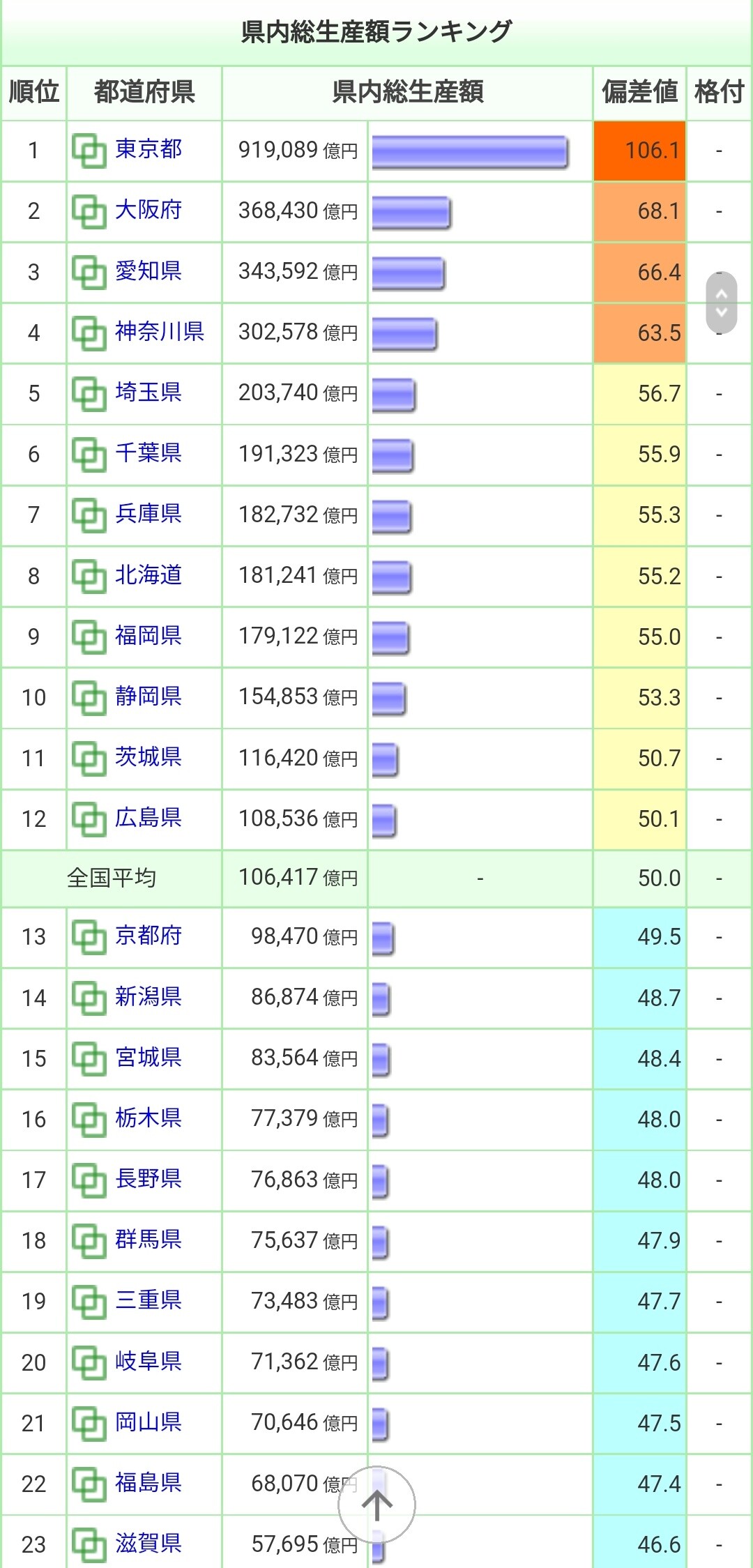753x1568 pixels.
Task: Open the 新潟県 prefecture link
Action: (149, 996)
